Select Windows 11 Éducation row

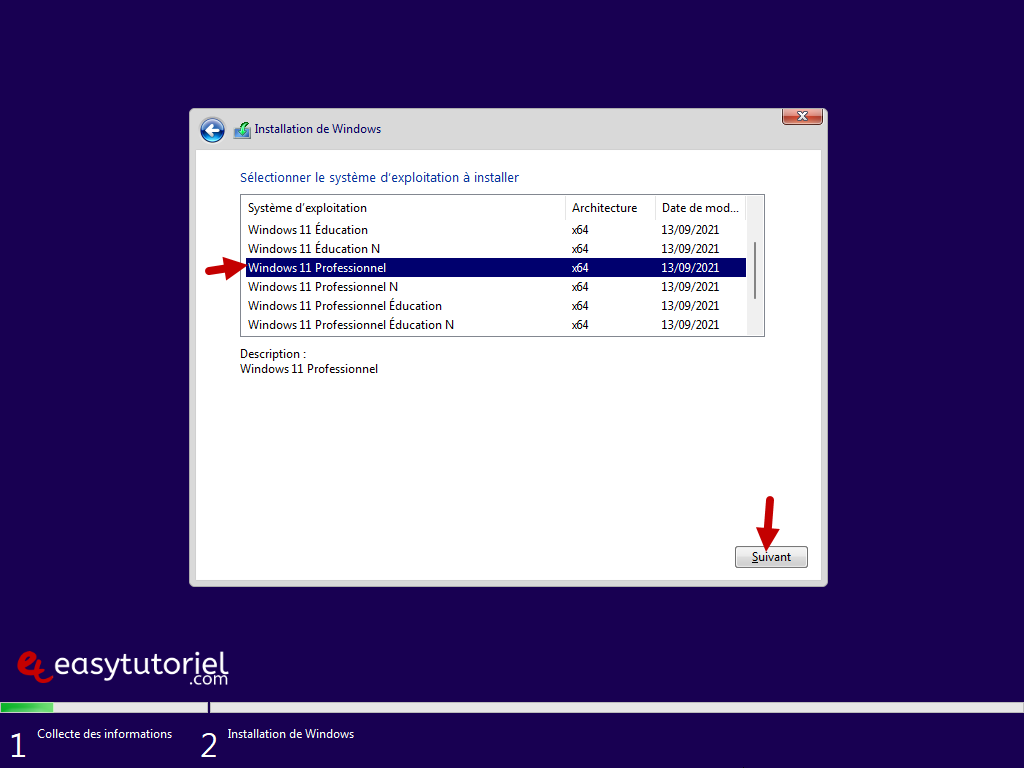(308, 230)
